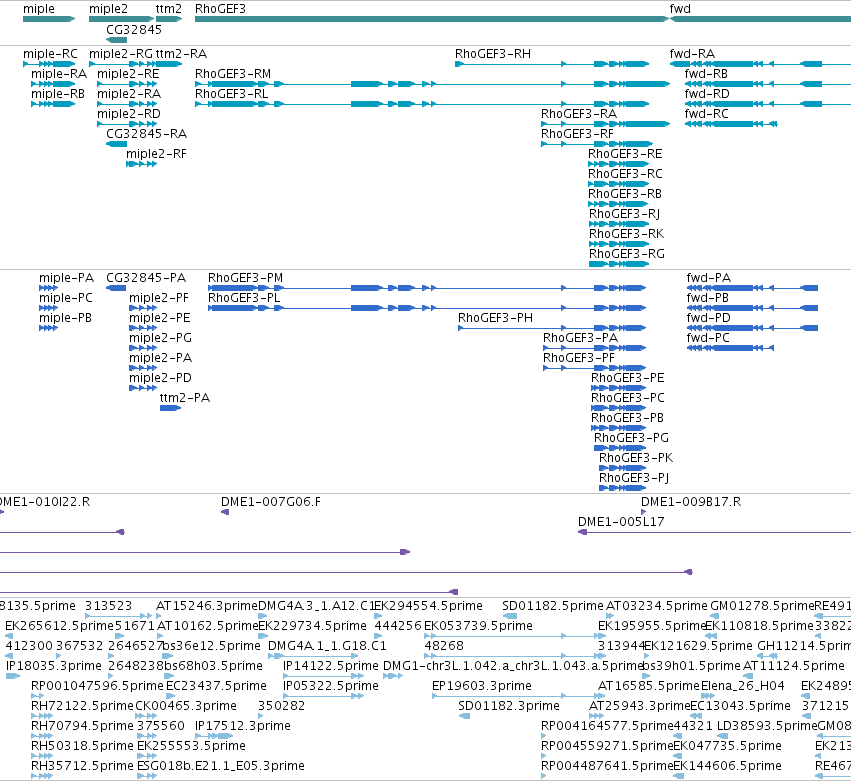The image size is (851, 781).
Task: Select transcript RhoGEF3-RA
Action: tap(605, 124)
